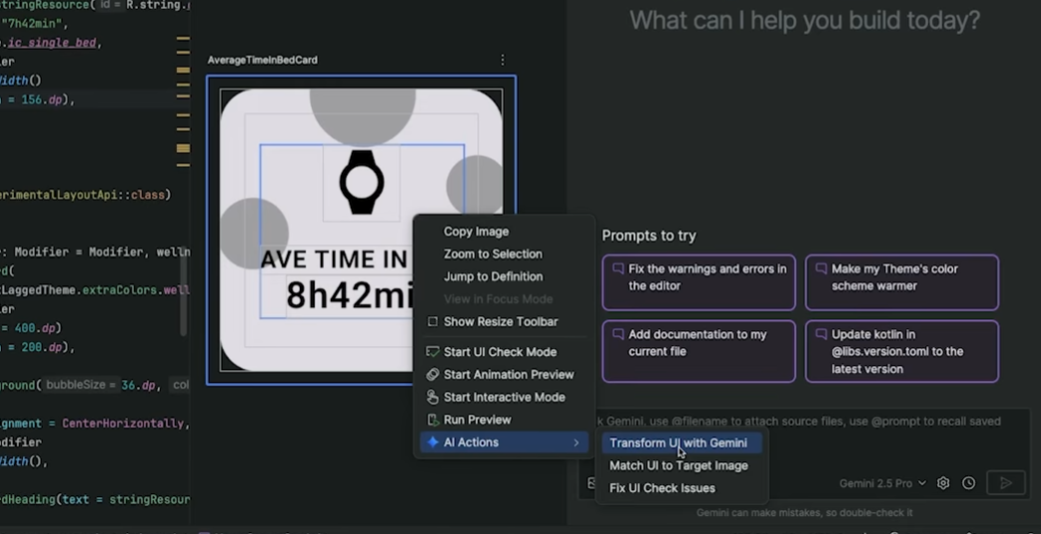1041x534 pixels.
Task: Click the '400.dp' value in code
Action: [37, 328]
